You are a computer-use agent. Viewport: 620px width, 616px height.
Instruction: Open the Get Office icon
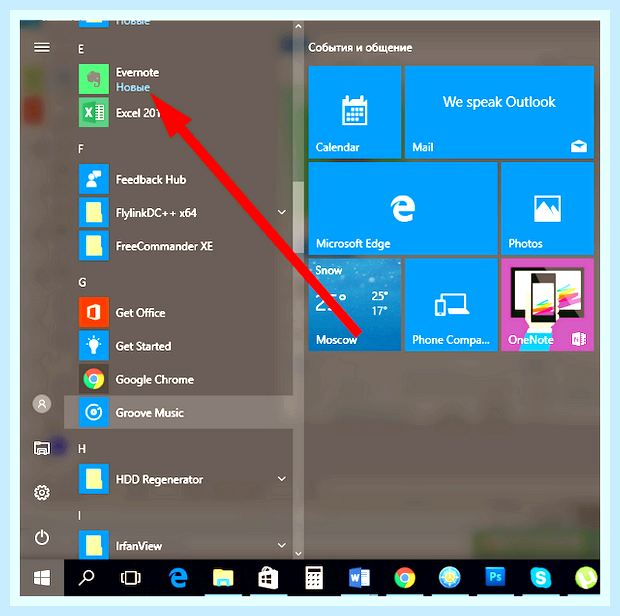pyautogui.click(x=94, y=312)
